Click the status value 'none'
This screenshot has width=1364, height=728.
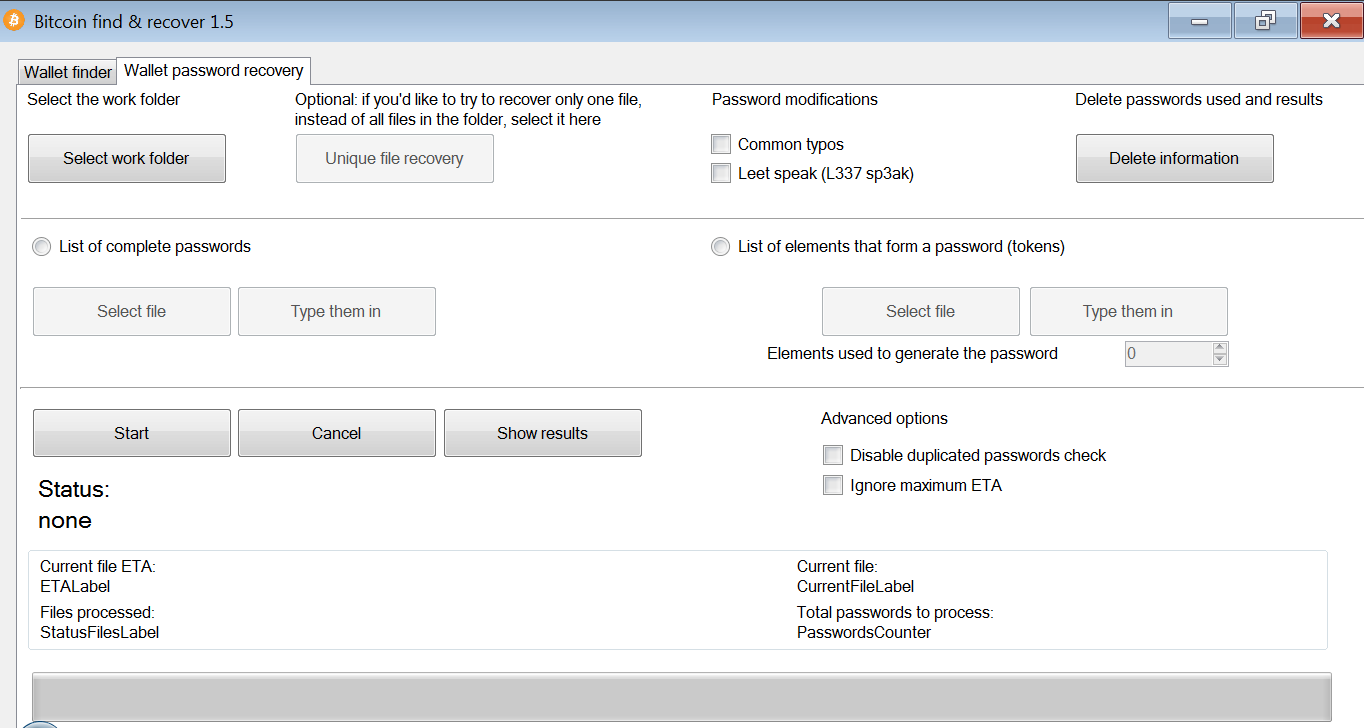tap(65, 521)
